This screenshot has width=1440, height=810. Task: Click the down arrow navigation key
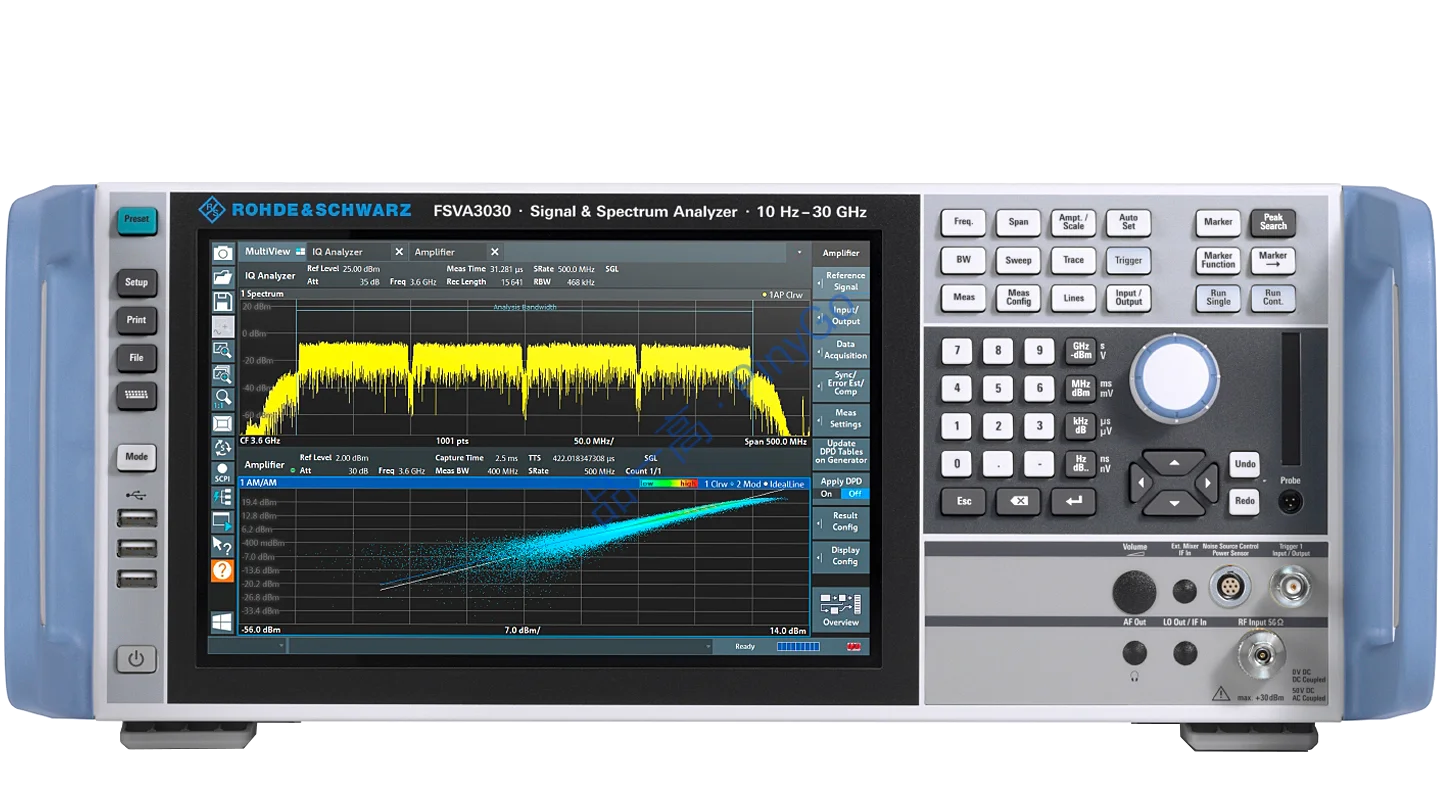pyautogui.click(x=1174, y=503)
